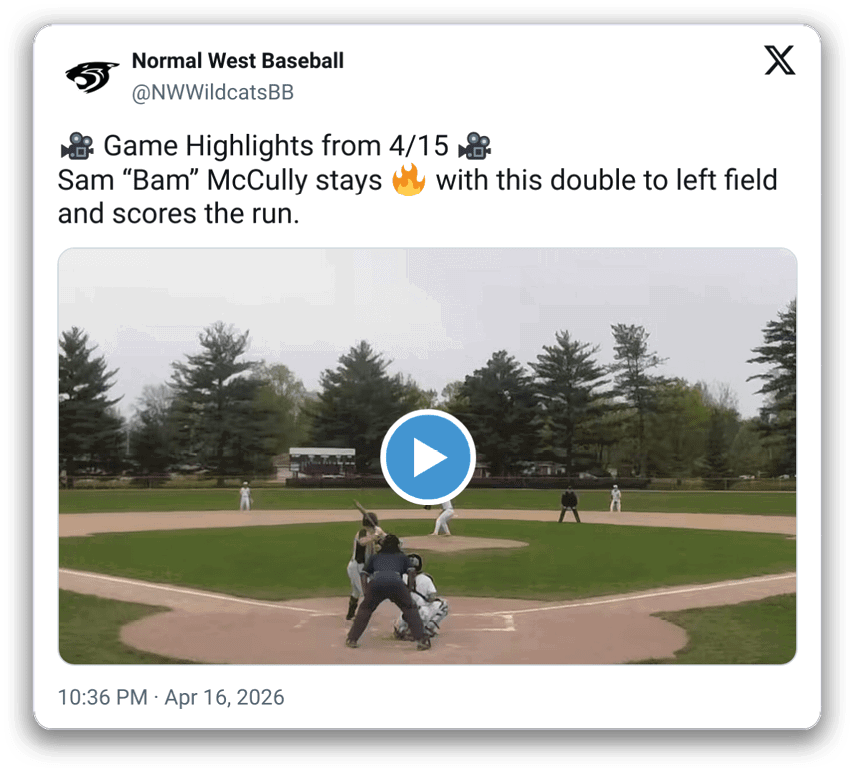Screen dimensions: 854x772
Task: Click the infielder on the left side
Action: click(245, 497)
